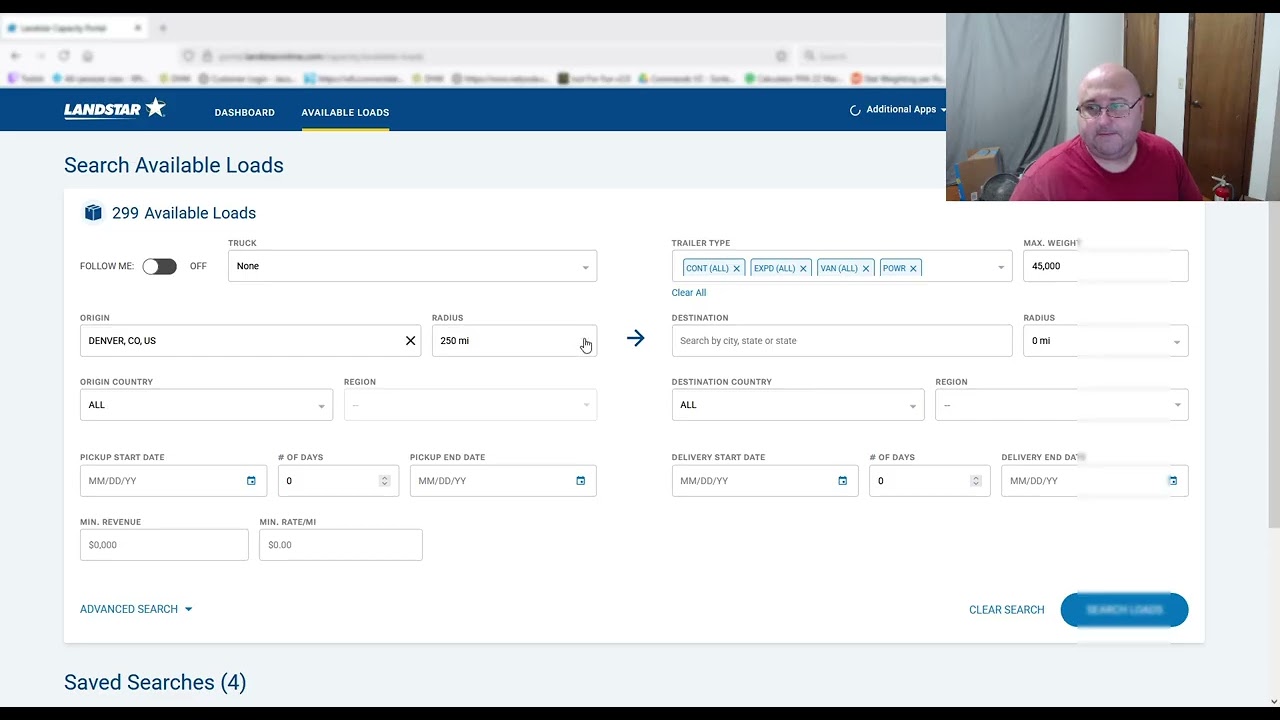Remove the POWR trailer type chip
This screenshot has width=1280, height=720.
pyautogui.click(x=913, y=268)
